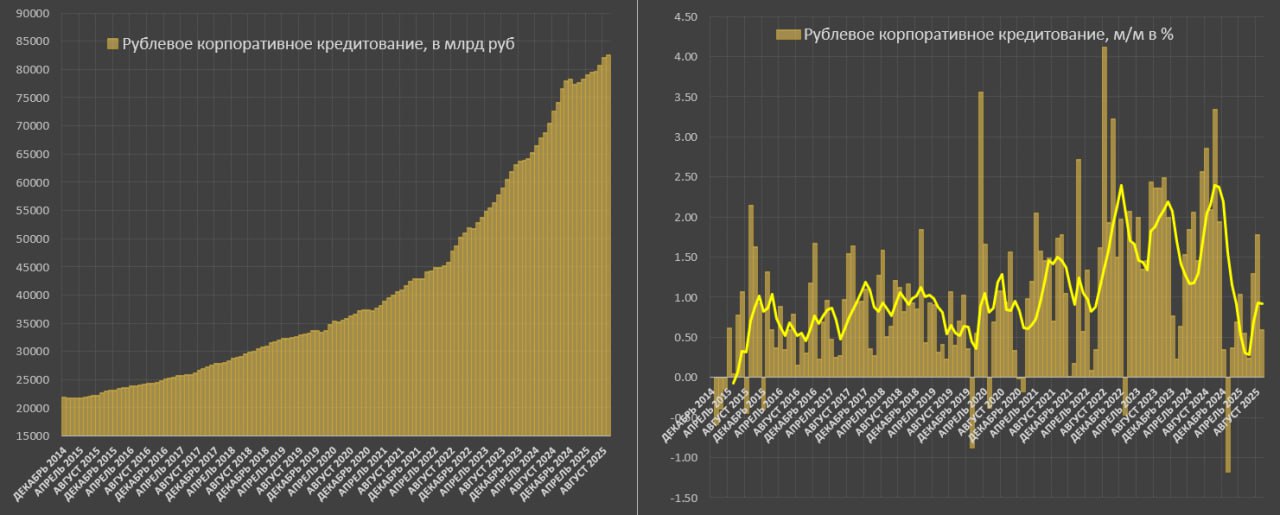The width and height of the screenshot is (1280, 515).
Task: Click the 4.50 y-axis label
Action: (x=684, y=17)
